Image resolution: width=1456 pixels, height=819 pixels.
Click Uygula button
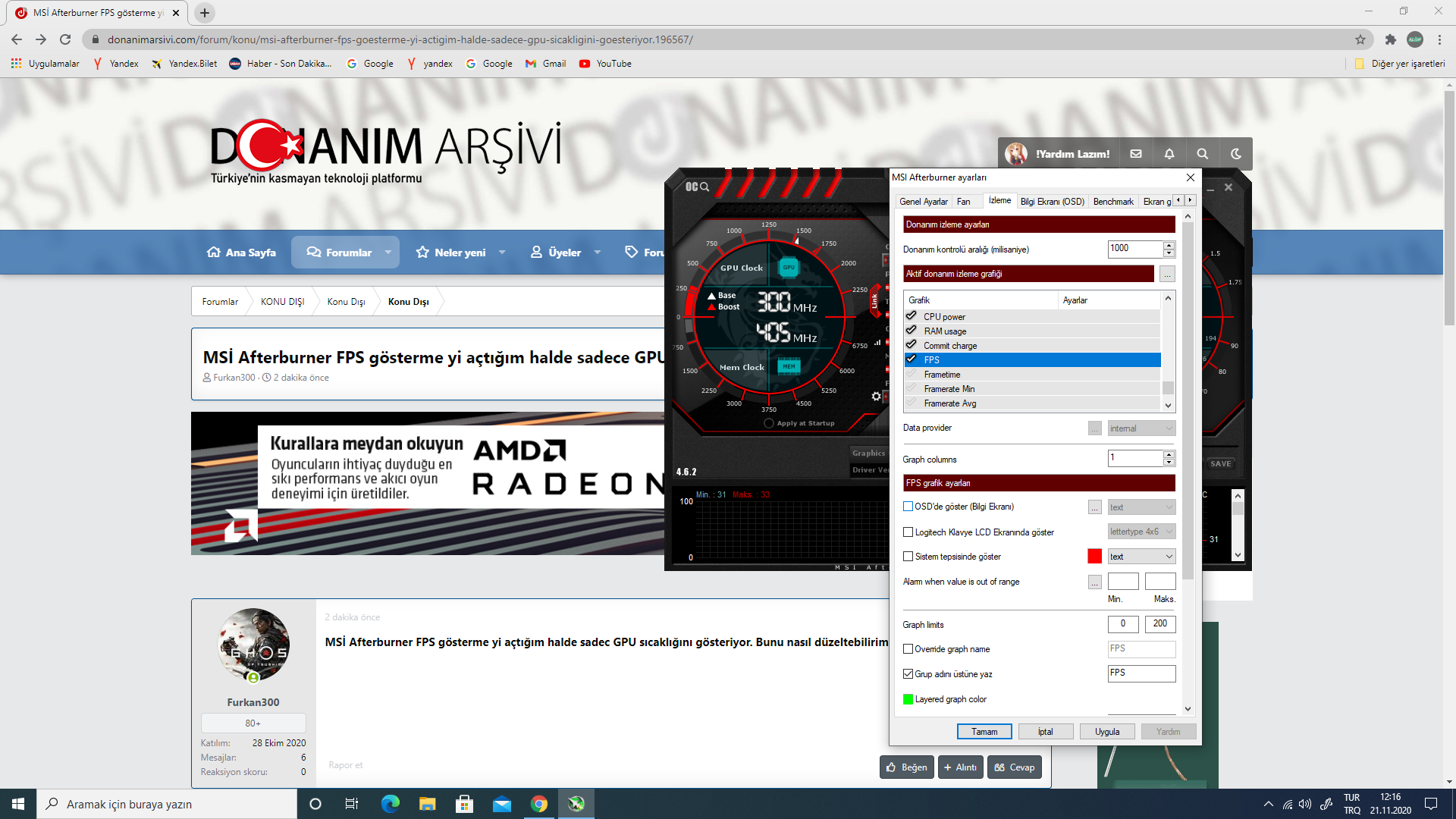(1107, 732)
